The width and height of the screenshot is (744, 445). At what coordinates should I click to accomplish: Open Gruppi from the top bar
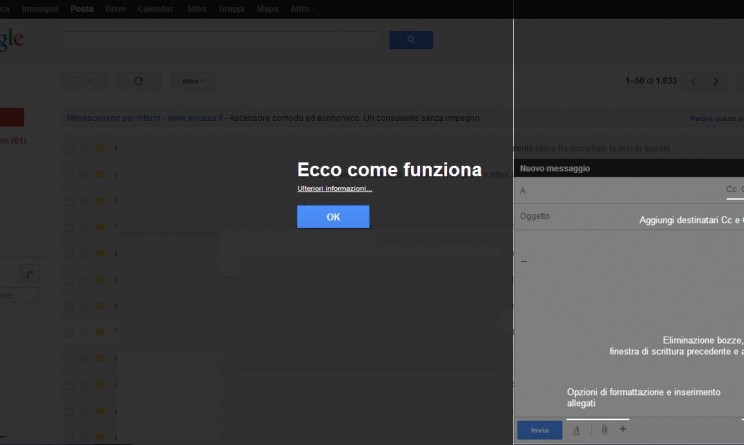(231, 9)
